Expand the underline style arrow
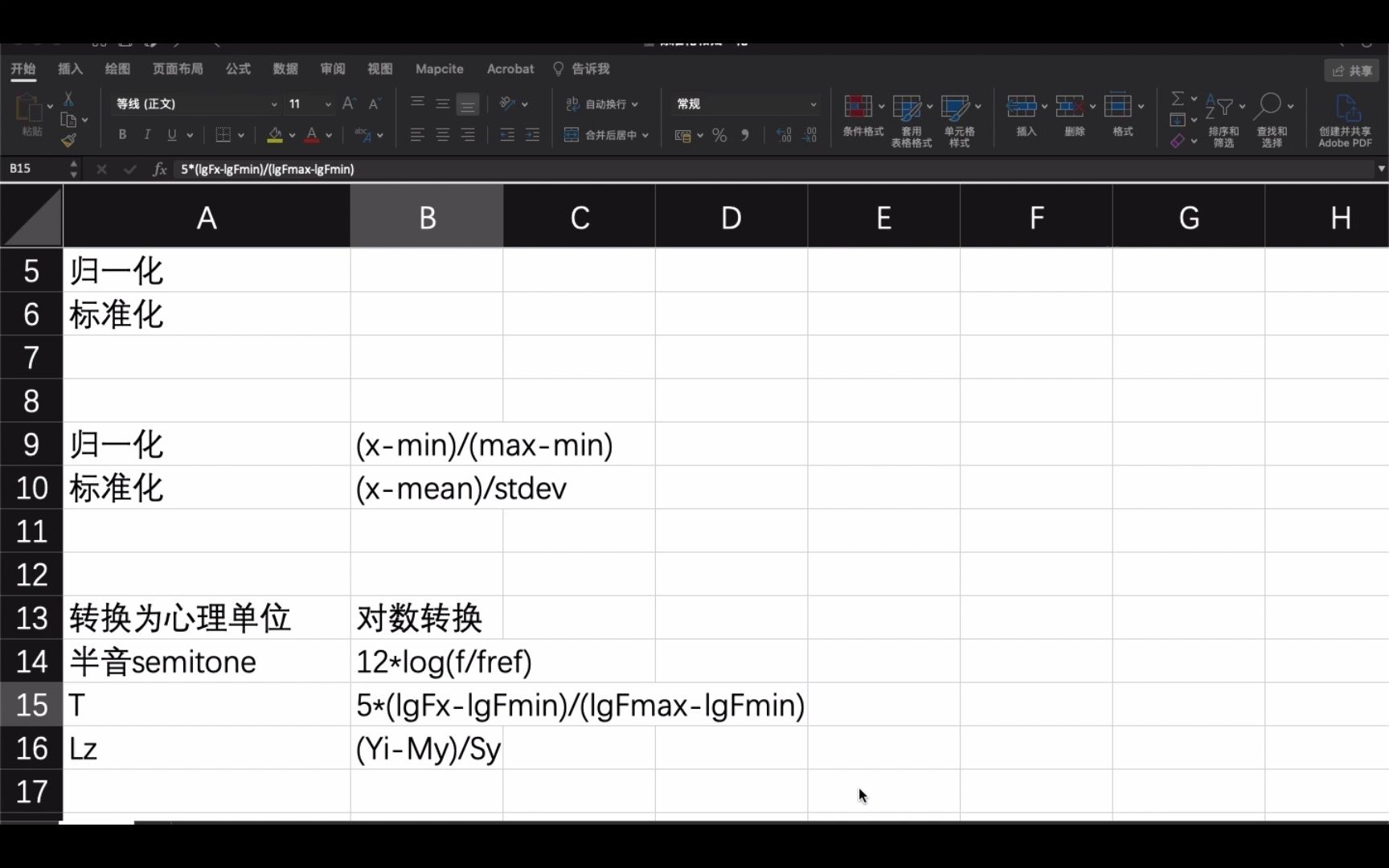This screenshot has width=1389, height=868. [x=191, y=135]
